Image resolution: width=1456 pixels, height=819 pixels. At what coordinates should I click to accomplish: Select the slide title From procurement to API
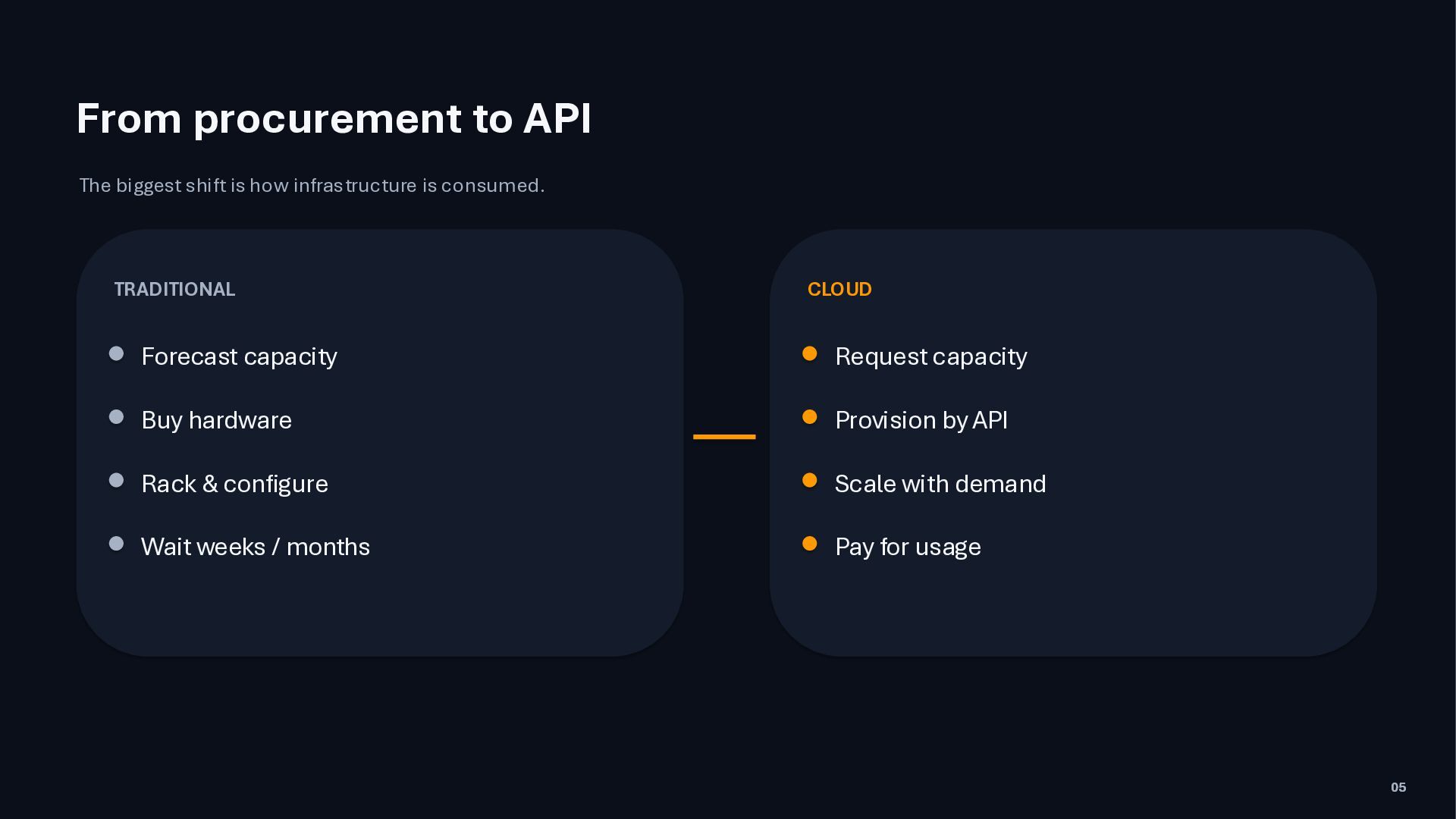[x=334, y=119]
